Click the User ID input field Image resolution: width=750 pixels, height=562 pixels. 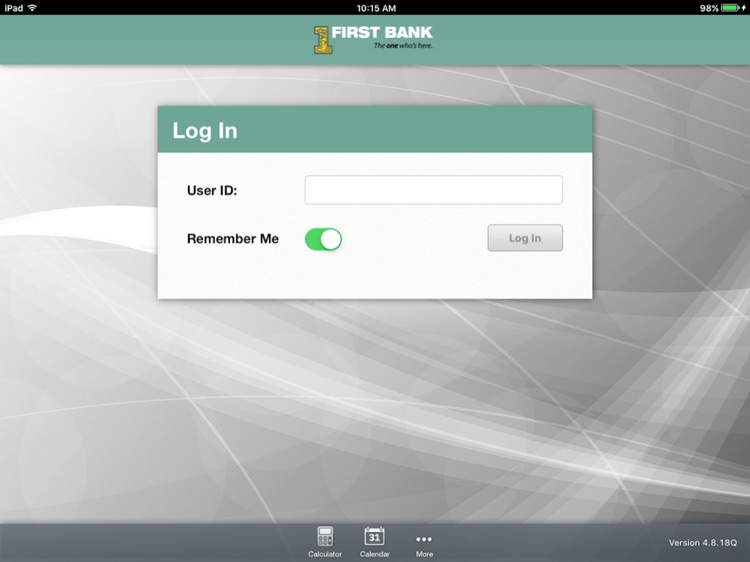click(434, 190)
